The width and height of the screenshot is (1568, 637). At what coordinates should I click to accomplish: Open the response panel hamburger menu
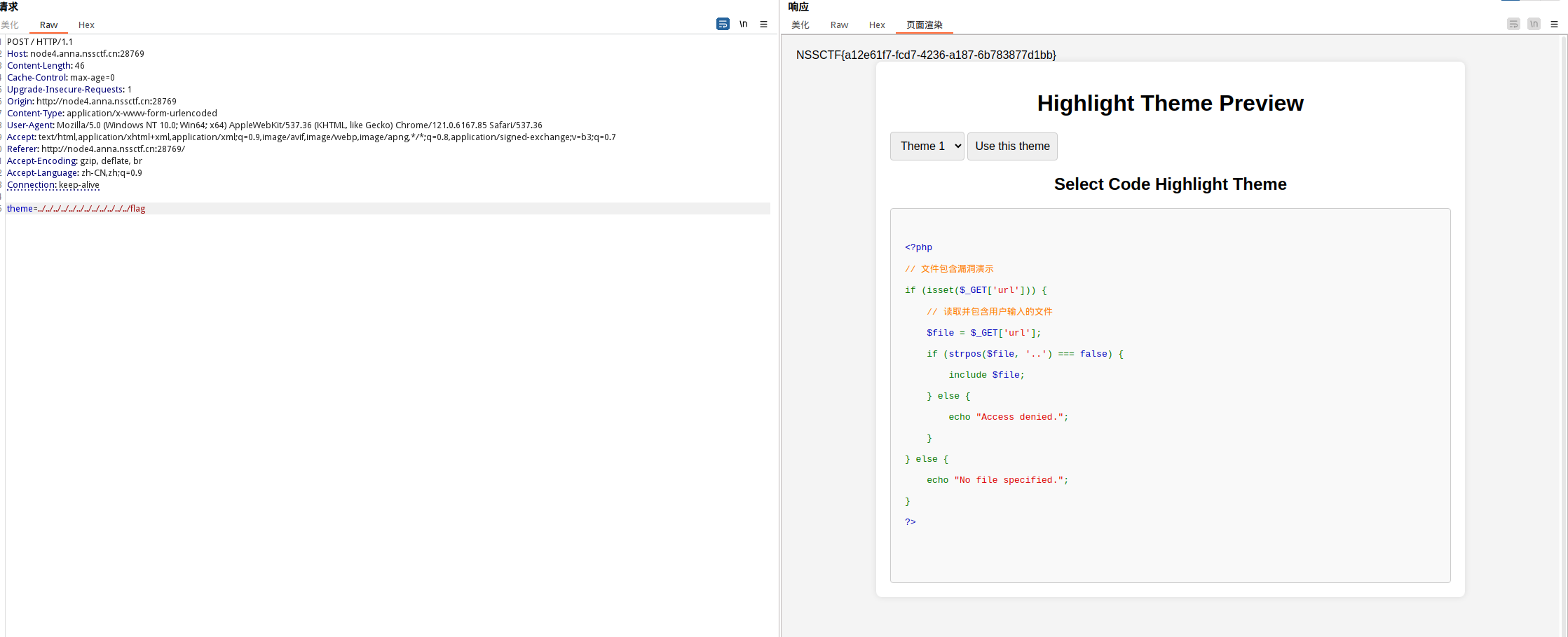point(1554,24)
